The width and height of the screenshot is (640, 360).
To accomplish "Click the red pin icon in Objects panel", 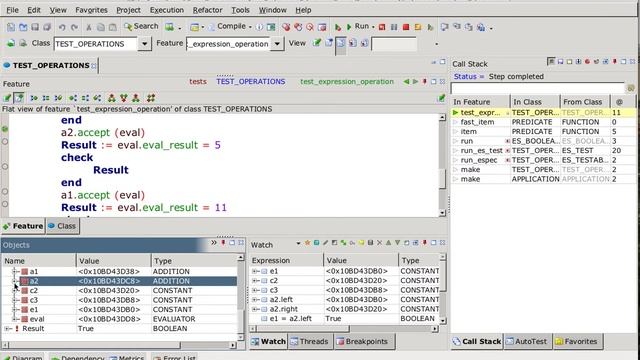I will (x=223, y=243).
